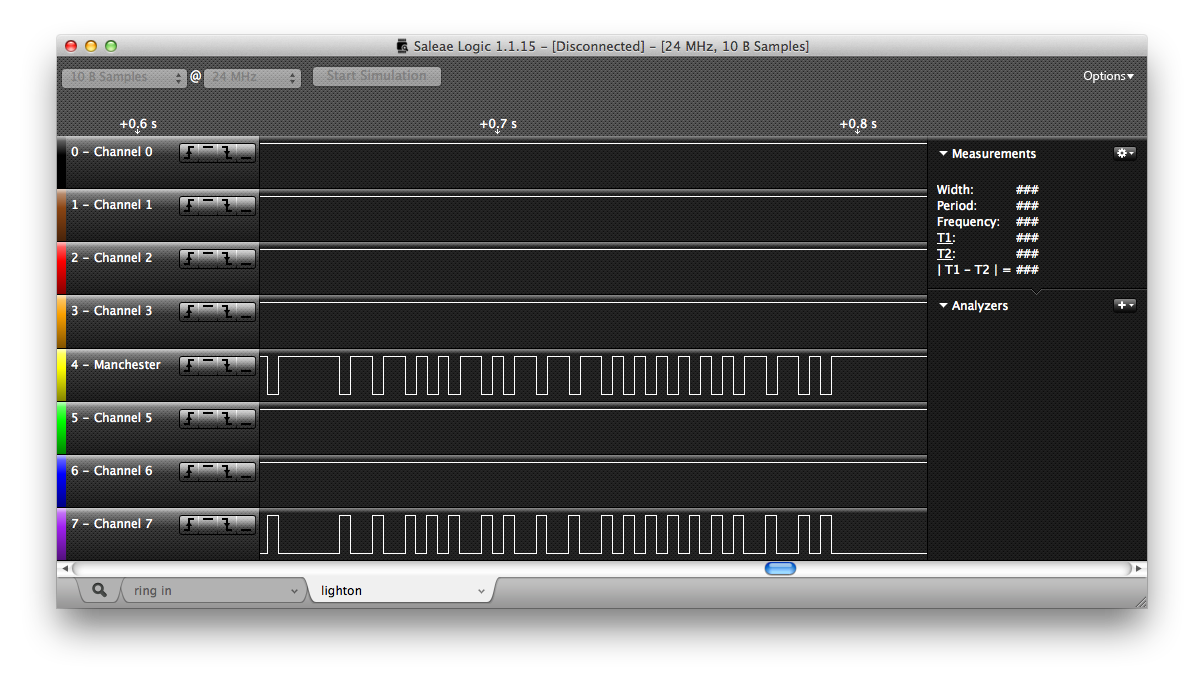Viewport: 1204px width, 687px height.
Task: Click the T2 marker link
Action: [x=944, y=254]
